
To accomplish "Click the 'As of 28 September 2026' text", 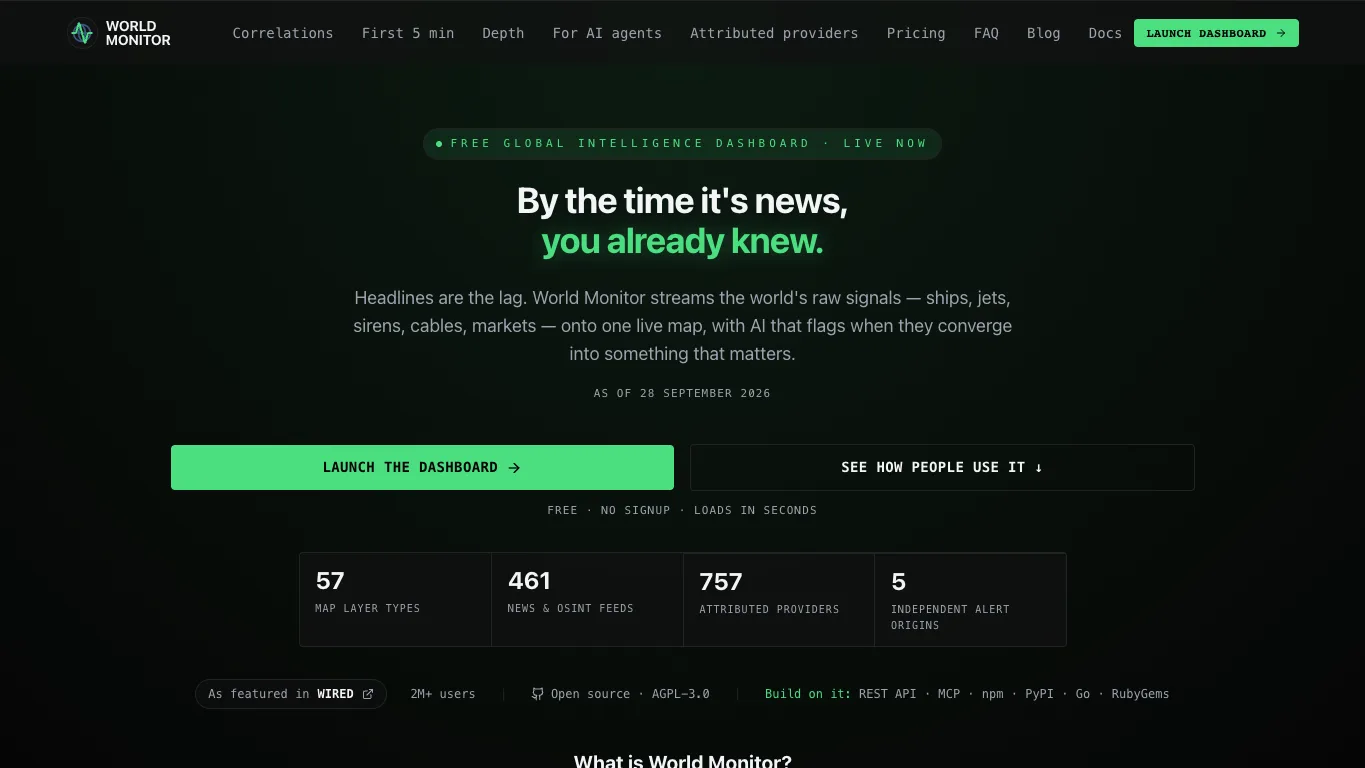I will (x=682, y=393).
